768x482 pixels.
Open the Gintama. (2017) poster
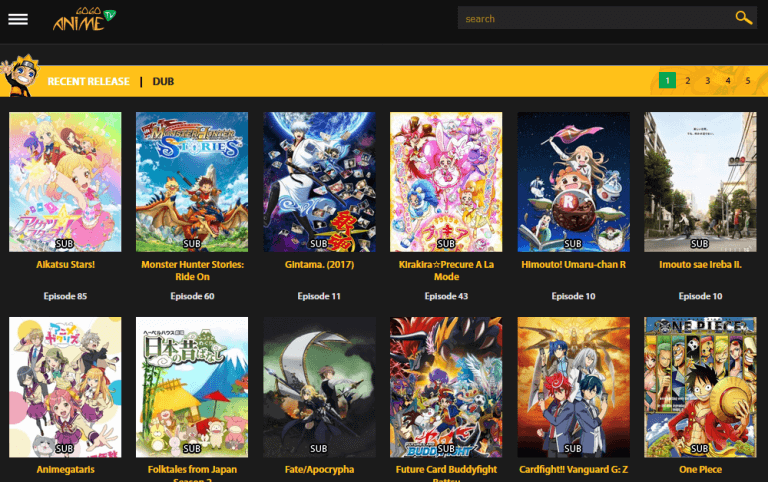coord(319,182)
